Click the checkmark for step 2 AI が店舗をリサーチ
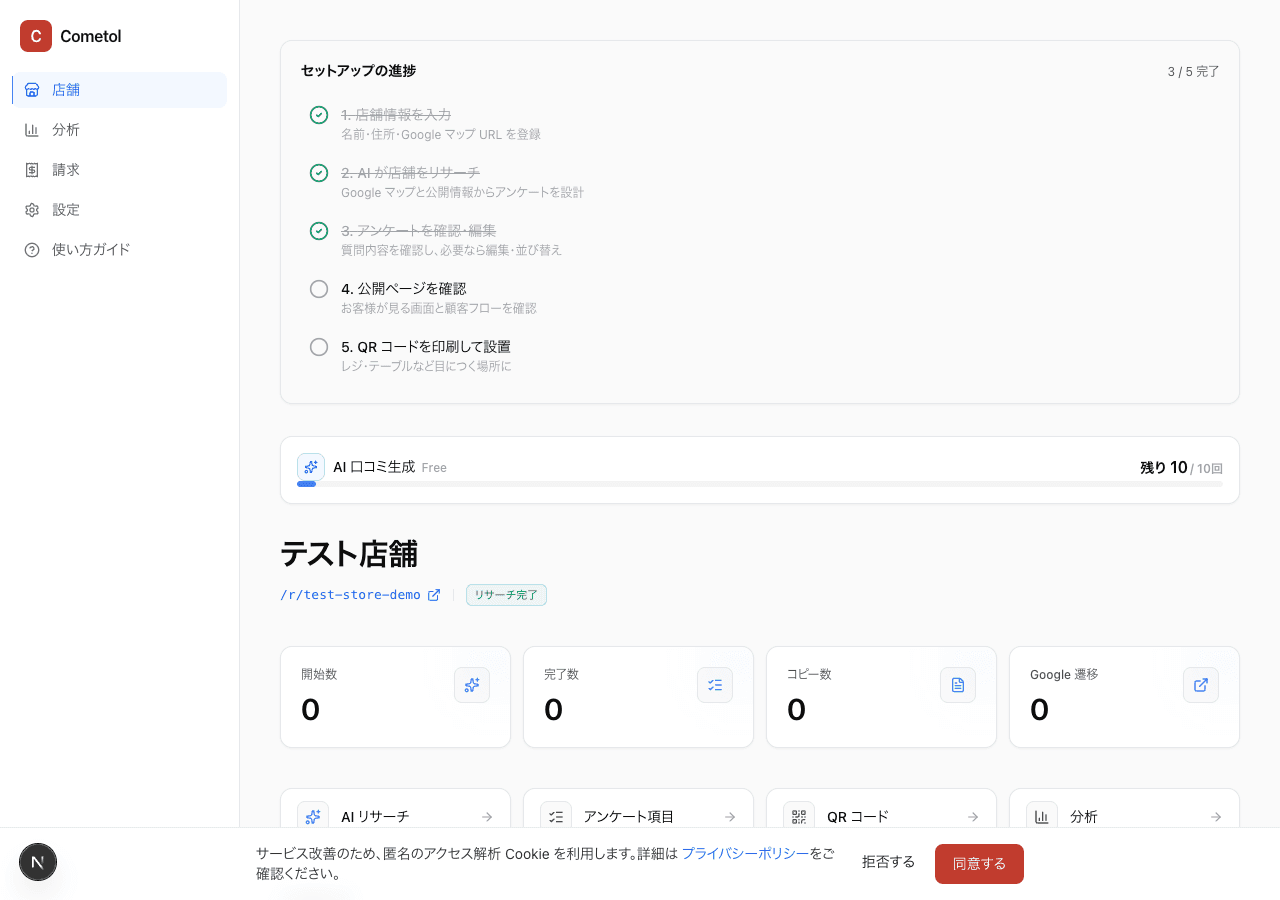The image size is (1280, 900). [319, 173]
